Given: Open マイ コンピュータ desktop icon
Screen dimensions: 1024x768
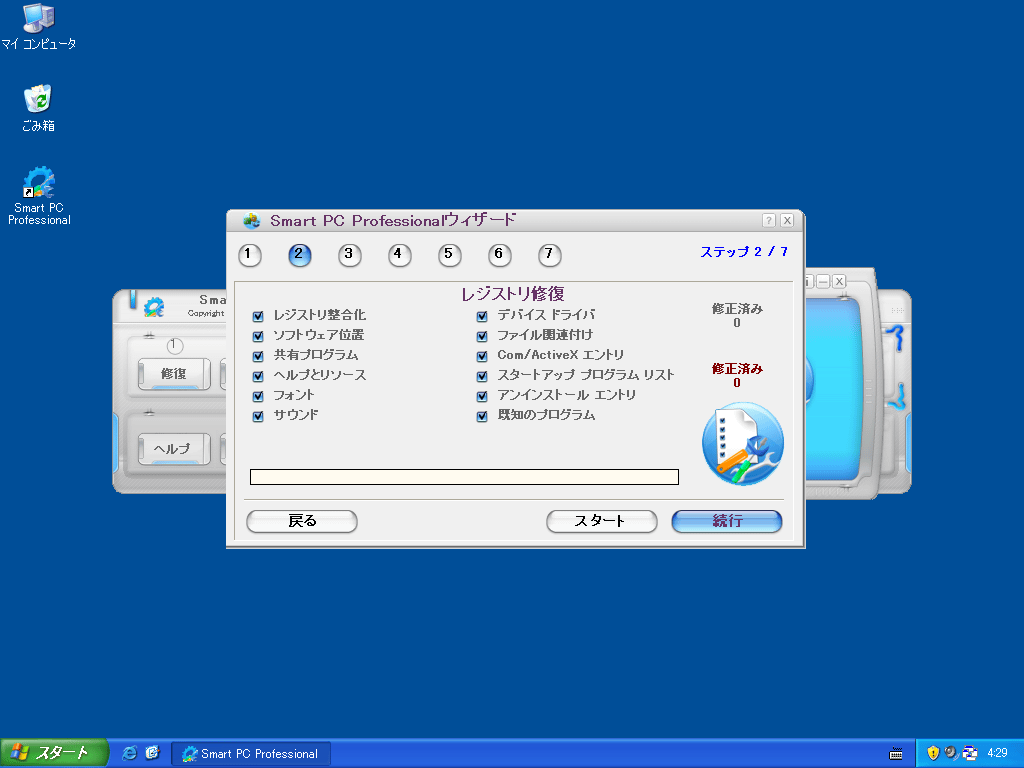Looking at the screenshot, I should click(39, 27).
